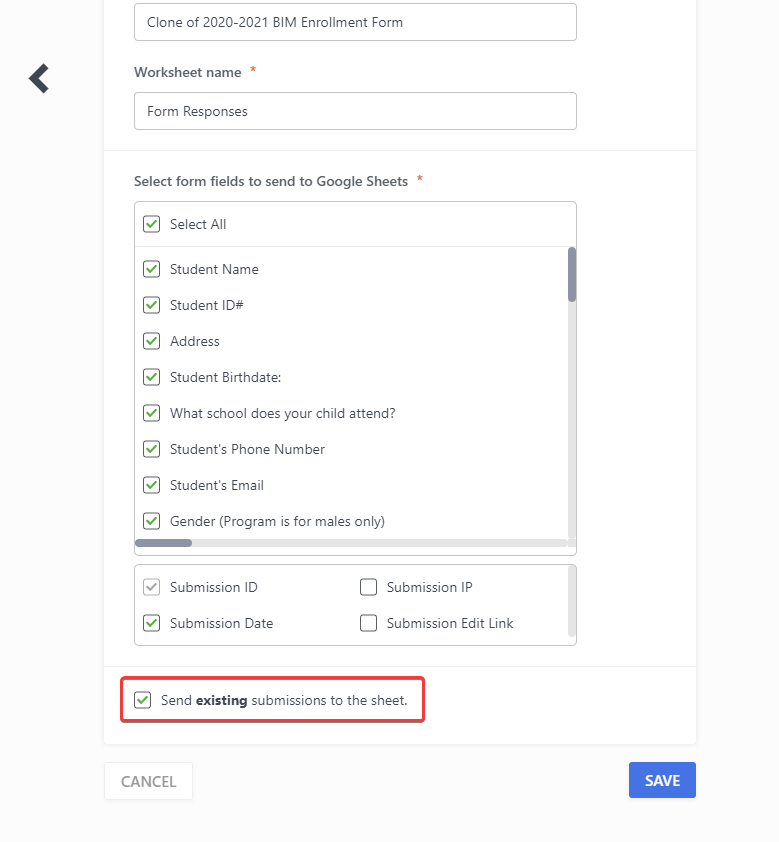Enable the Submission Edit Link checkbox
779x842 pixels.
369,623
